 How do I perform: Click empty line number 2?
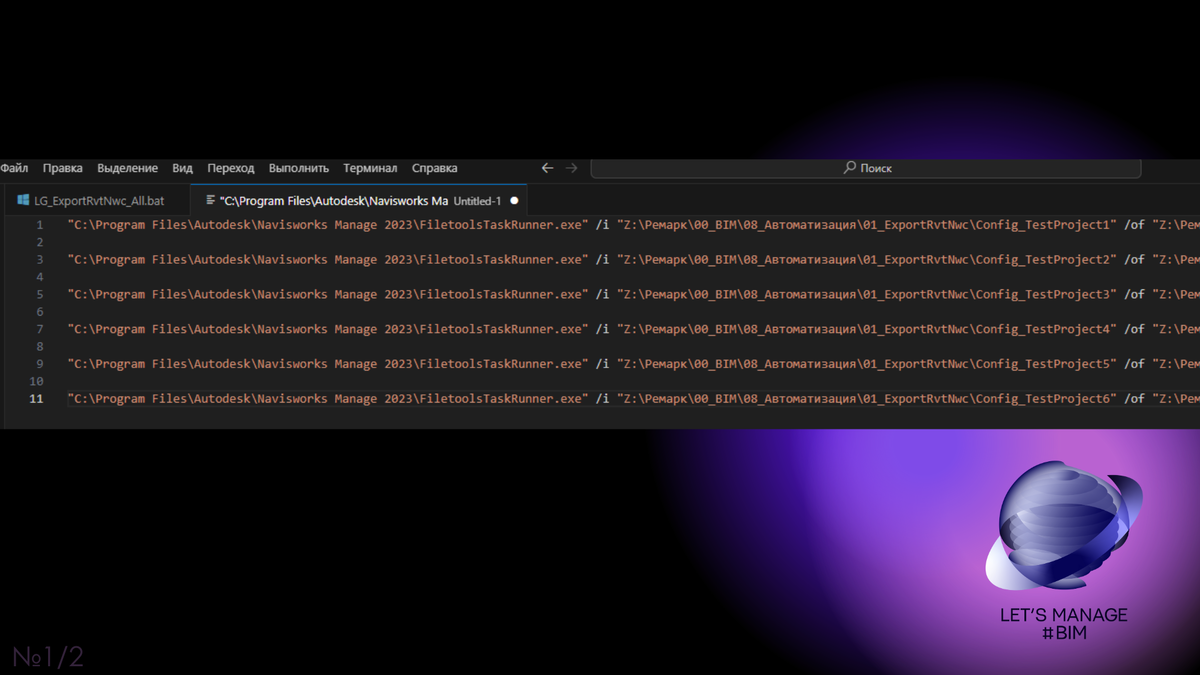(40, 242)
